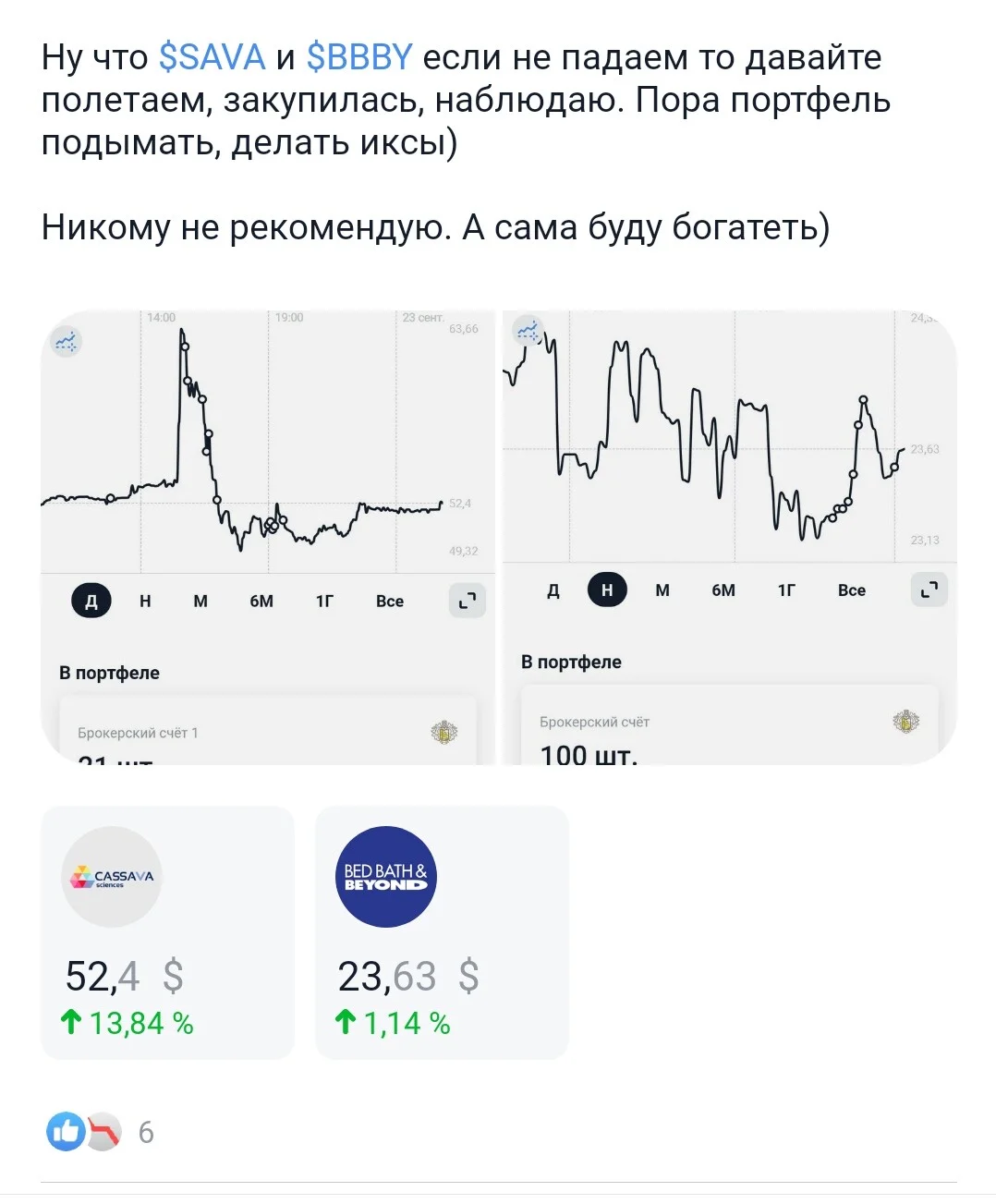Image resolution: width=996 pixels, height=1204 pixels.
Task: Open the $BBBY ticker link
Action: click(x=358, y=57)
